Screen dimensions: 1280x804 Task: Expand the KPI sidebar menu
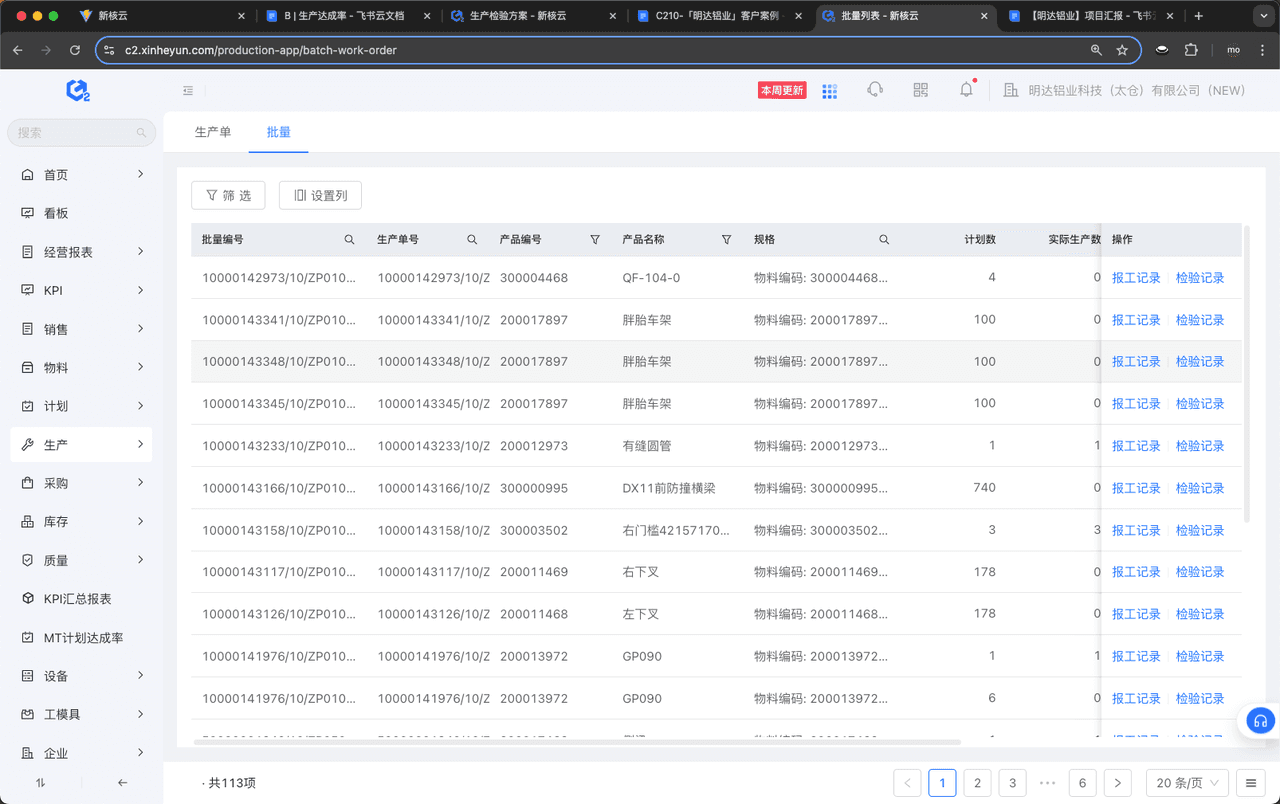tap(140, 290)
